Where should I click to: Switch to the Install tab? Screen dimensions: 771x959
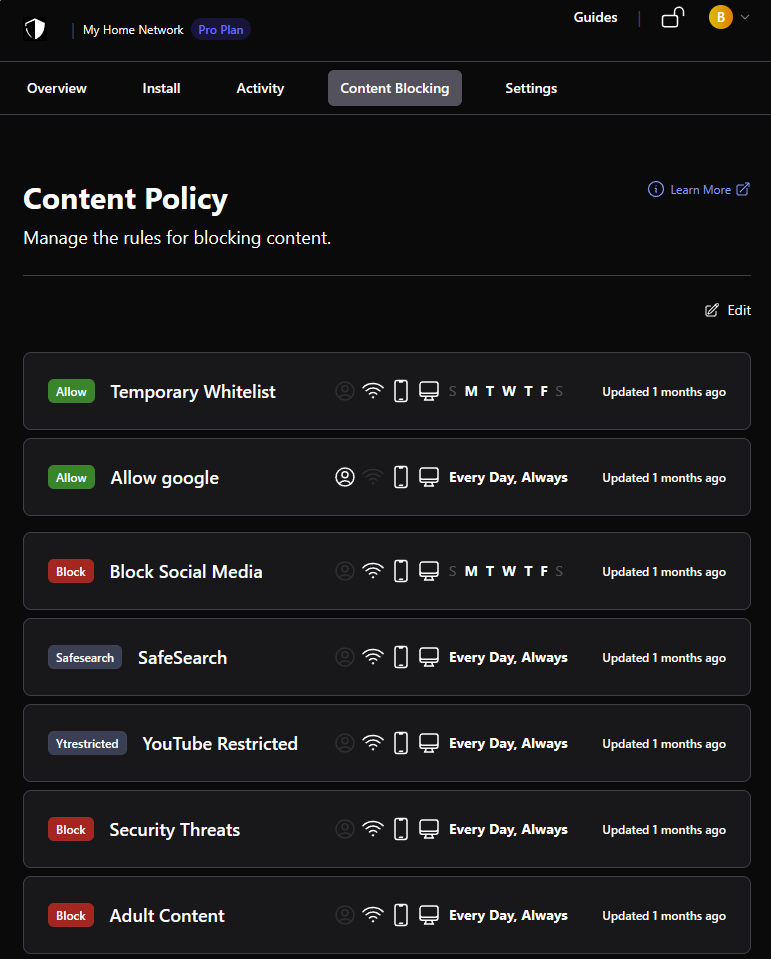pyautogui.click(x=161, y=88)
